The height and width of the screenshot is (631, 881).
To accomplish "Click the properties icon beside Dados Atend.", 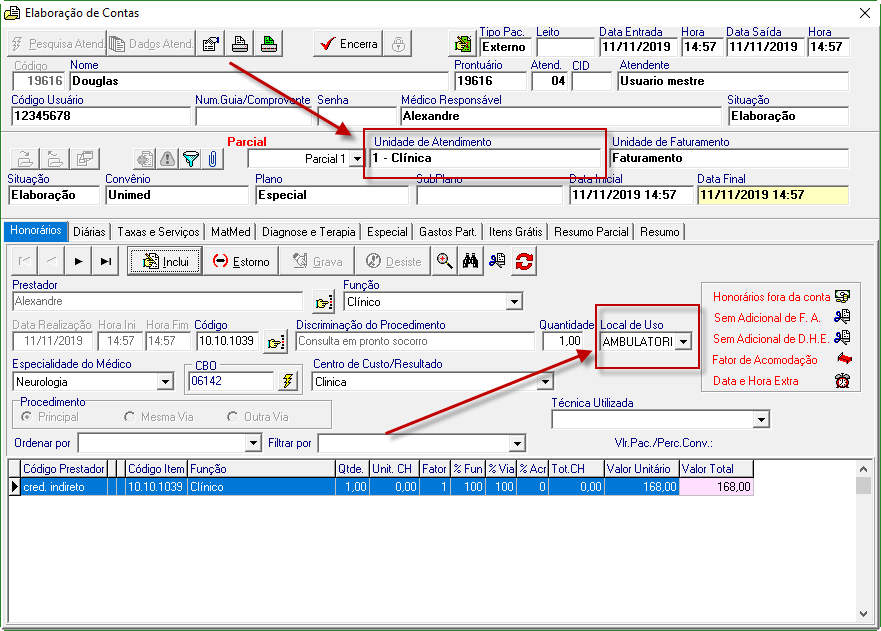I will pos(211,44).
